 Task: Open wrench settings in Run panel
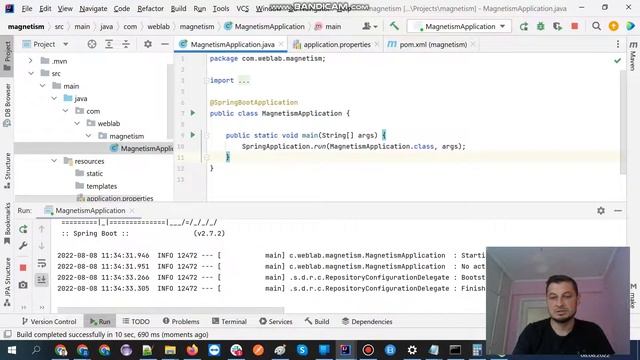pos(23,246)
